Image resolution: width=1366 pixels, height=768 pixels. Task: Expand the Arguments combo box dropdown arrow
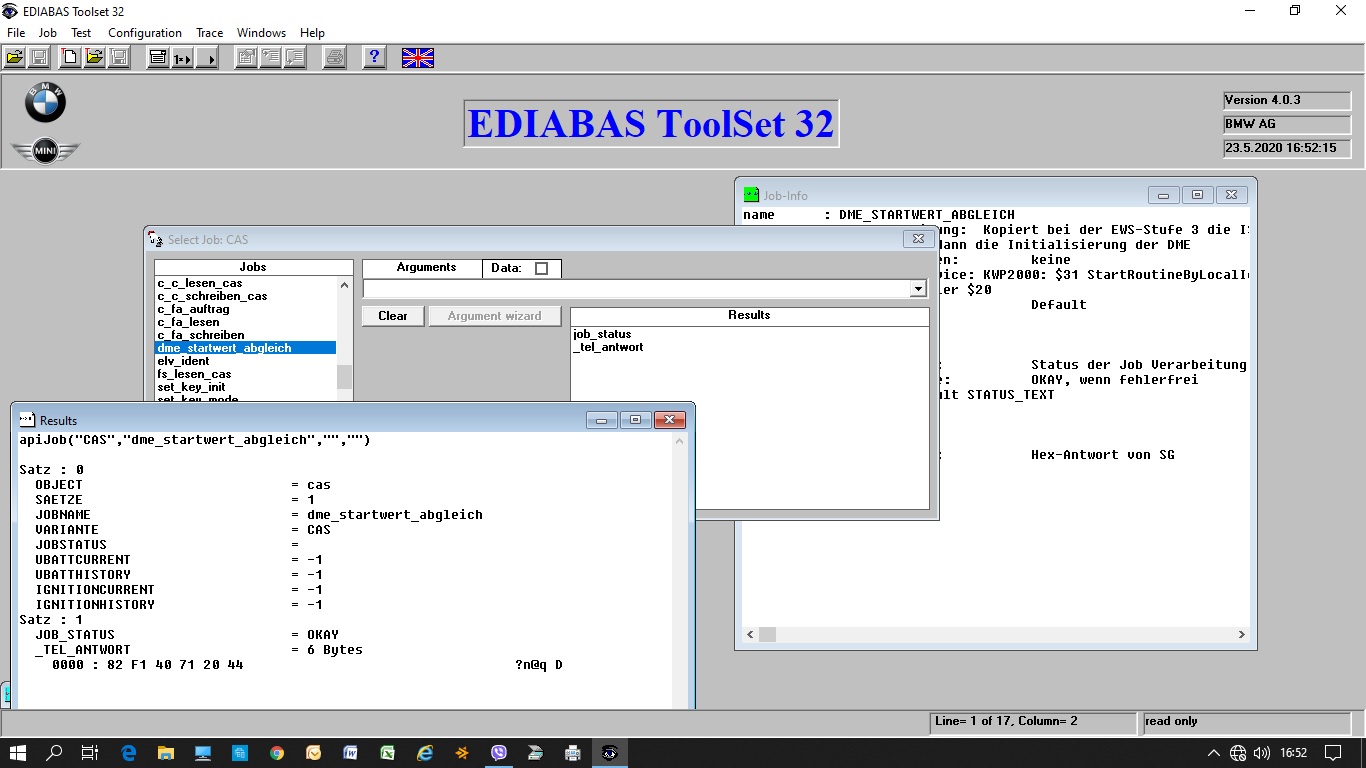coord(918,289)
